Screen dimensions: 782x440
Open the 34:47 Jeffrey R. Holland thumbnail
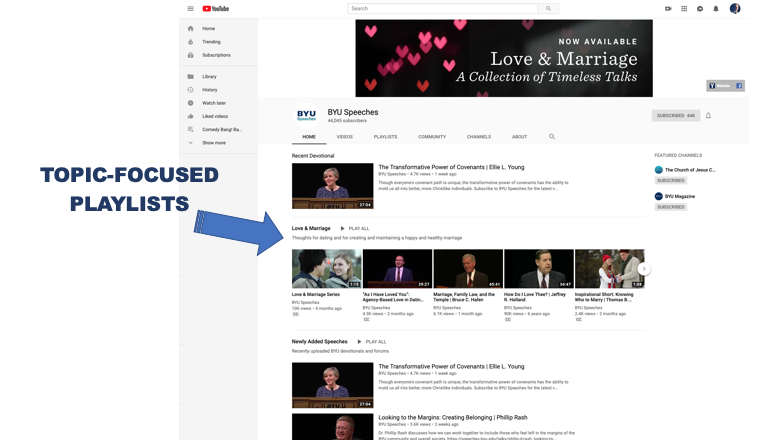coord(539,269)
